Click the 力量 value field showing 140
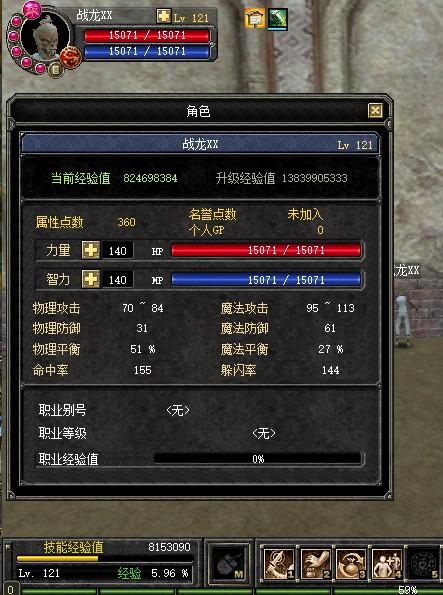Screen dimensions: 443x595 (118, 250)
